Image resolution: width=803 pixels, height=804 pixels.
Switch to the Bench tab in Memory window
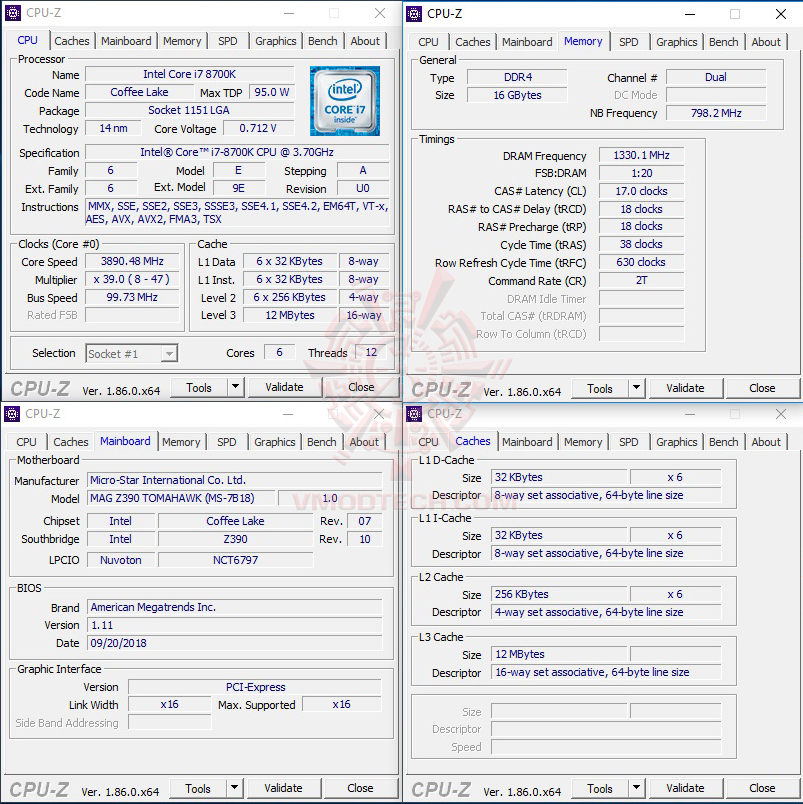coord(722,42)
